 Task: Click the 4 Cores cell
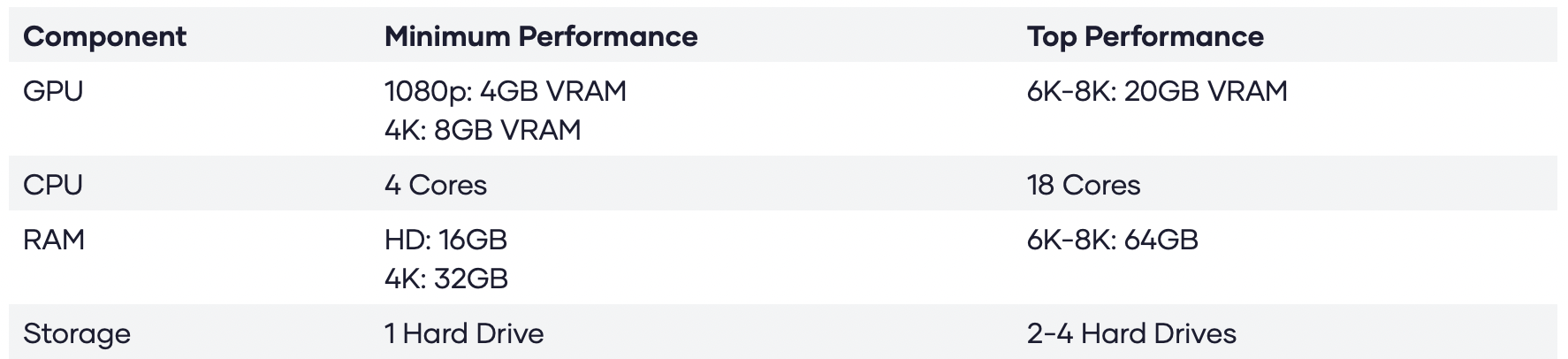[x=435, y=185]
